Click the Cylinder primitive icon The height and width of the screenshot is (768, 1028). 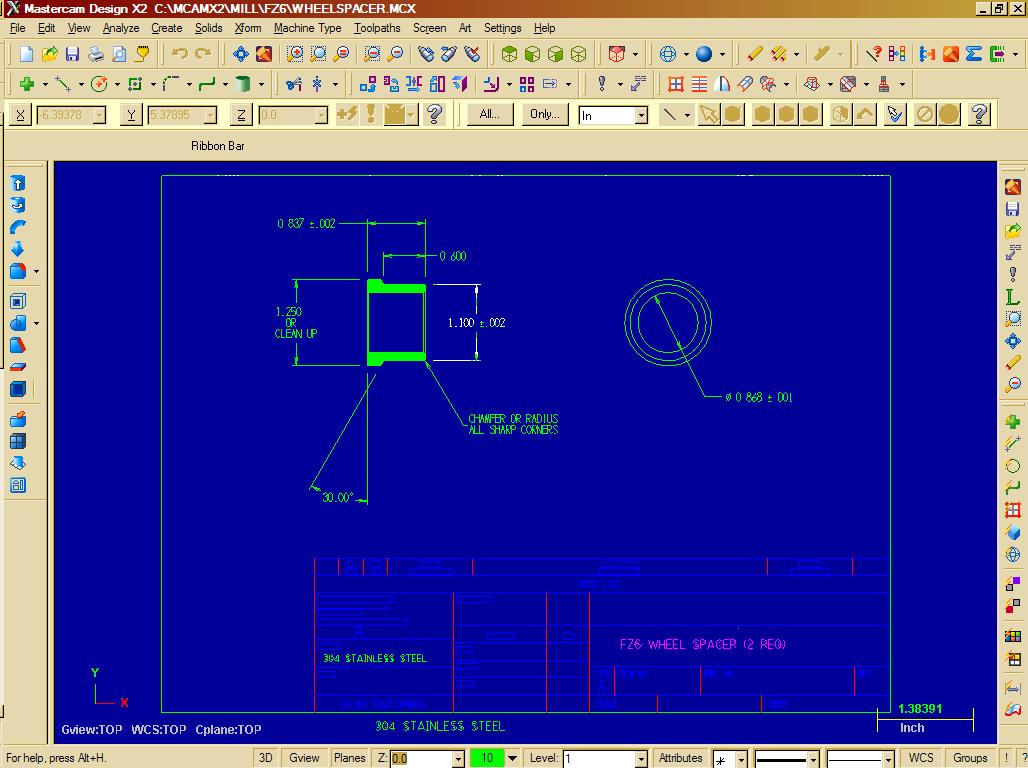pyautogui.click(x=243, y=84)
